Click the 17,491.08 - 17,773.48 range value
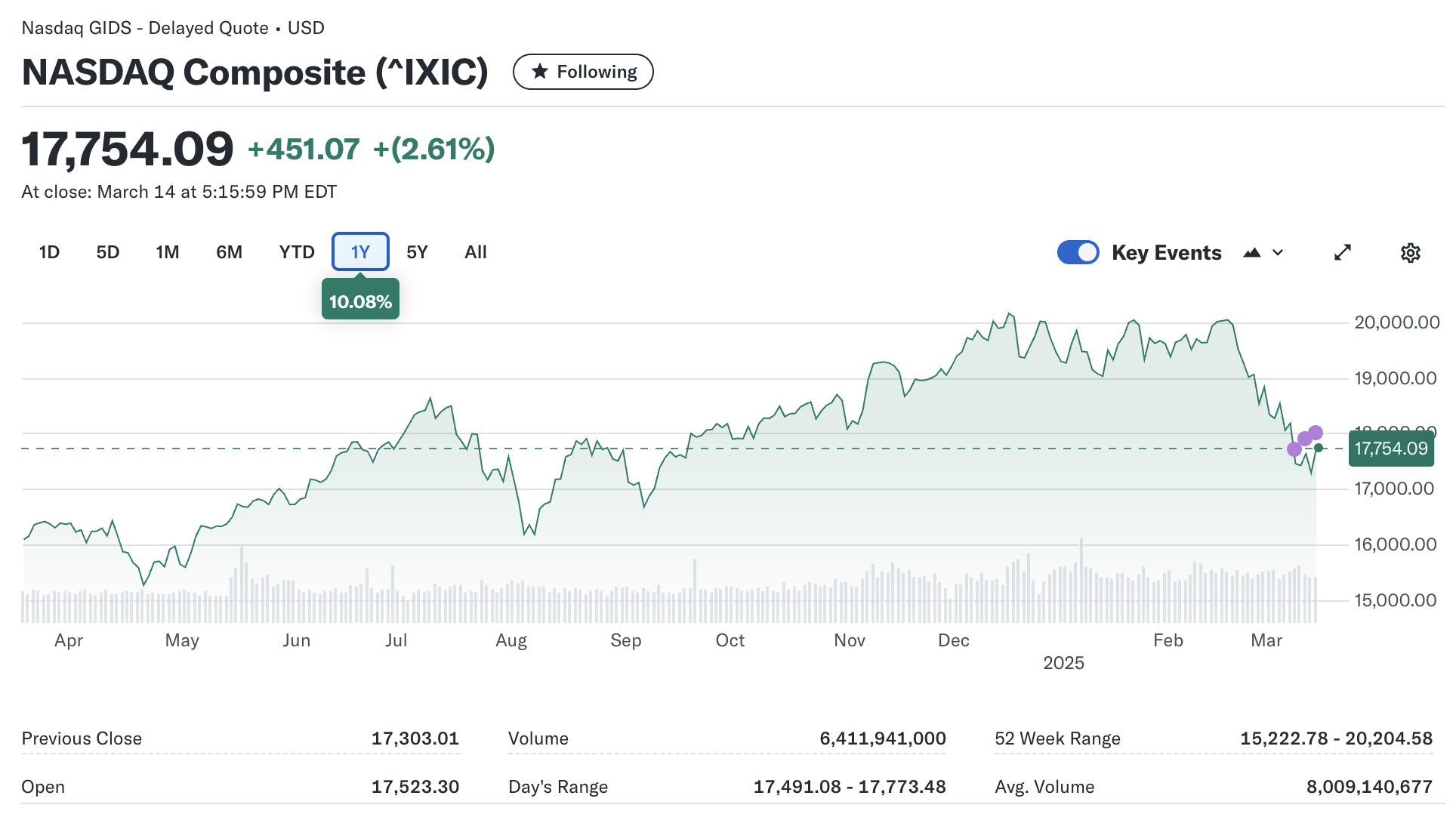This screenshot has height=814, width=1456. tap(850, 787)
